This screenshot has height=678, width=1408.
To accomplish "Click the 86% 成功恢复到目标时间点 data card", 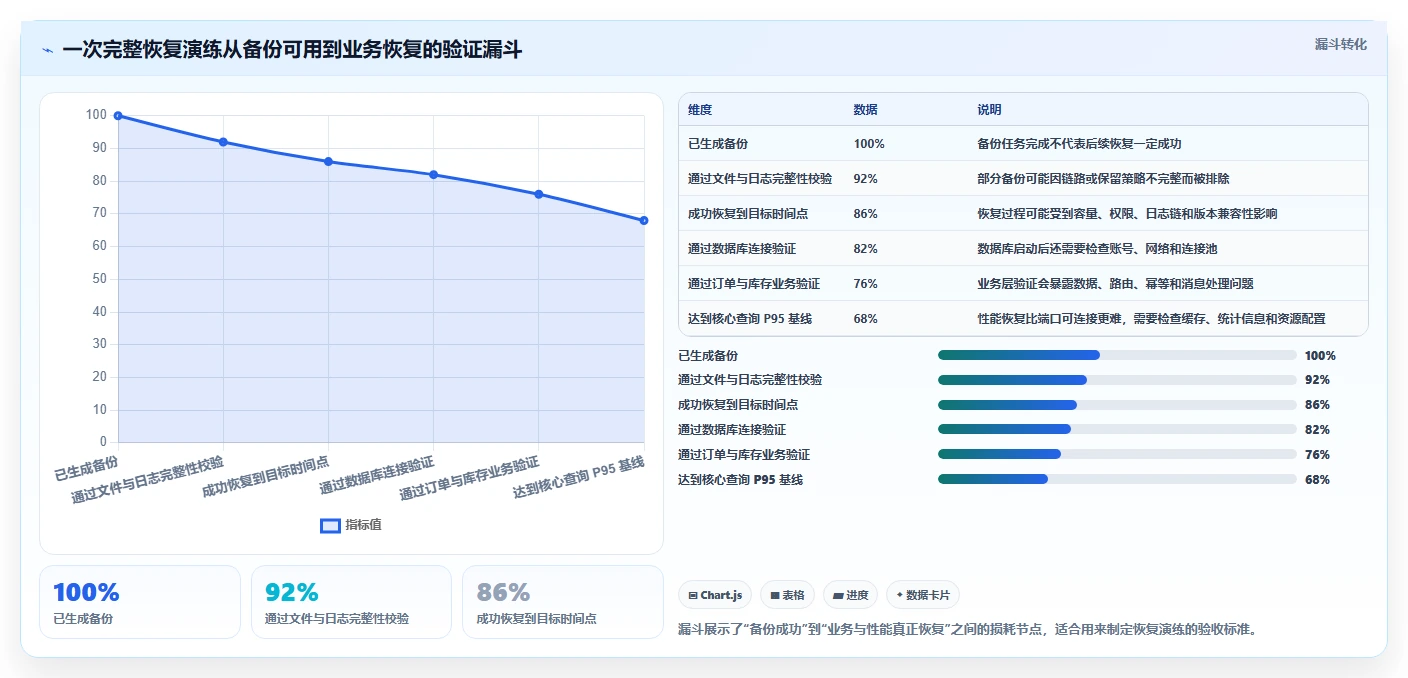I will coord(563,602).
